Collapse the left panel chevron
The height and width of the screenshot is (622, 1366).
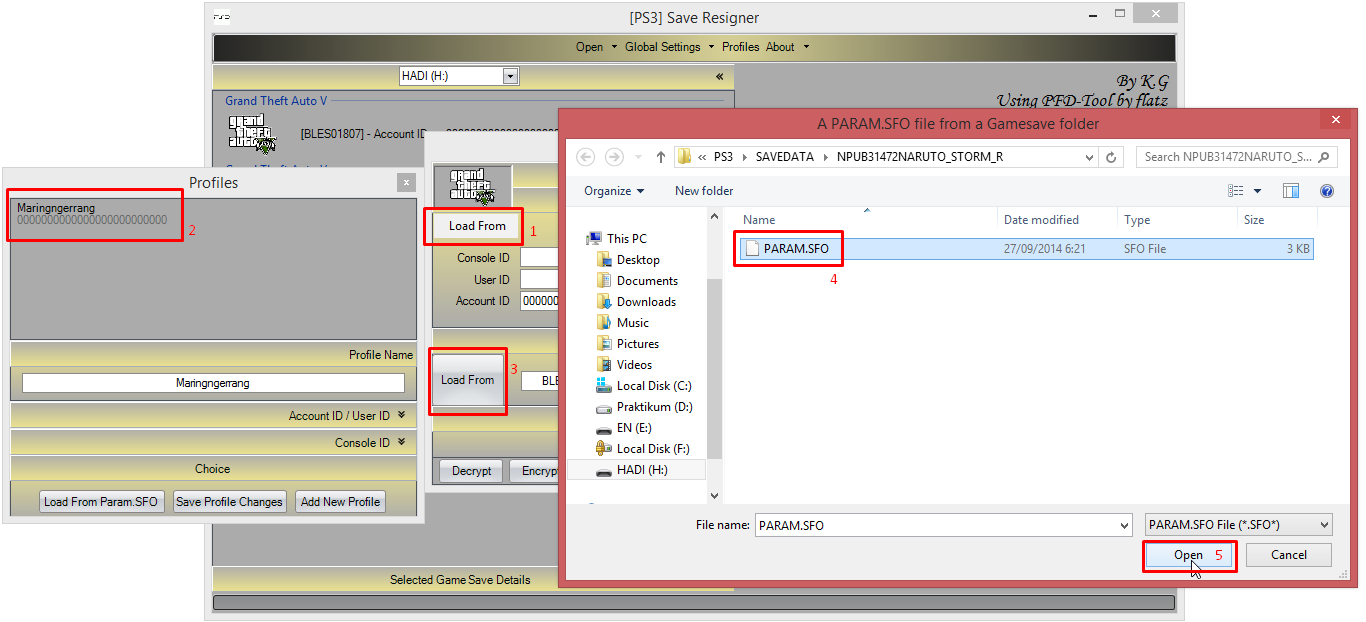720,76
